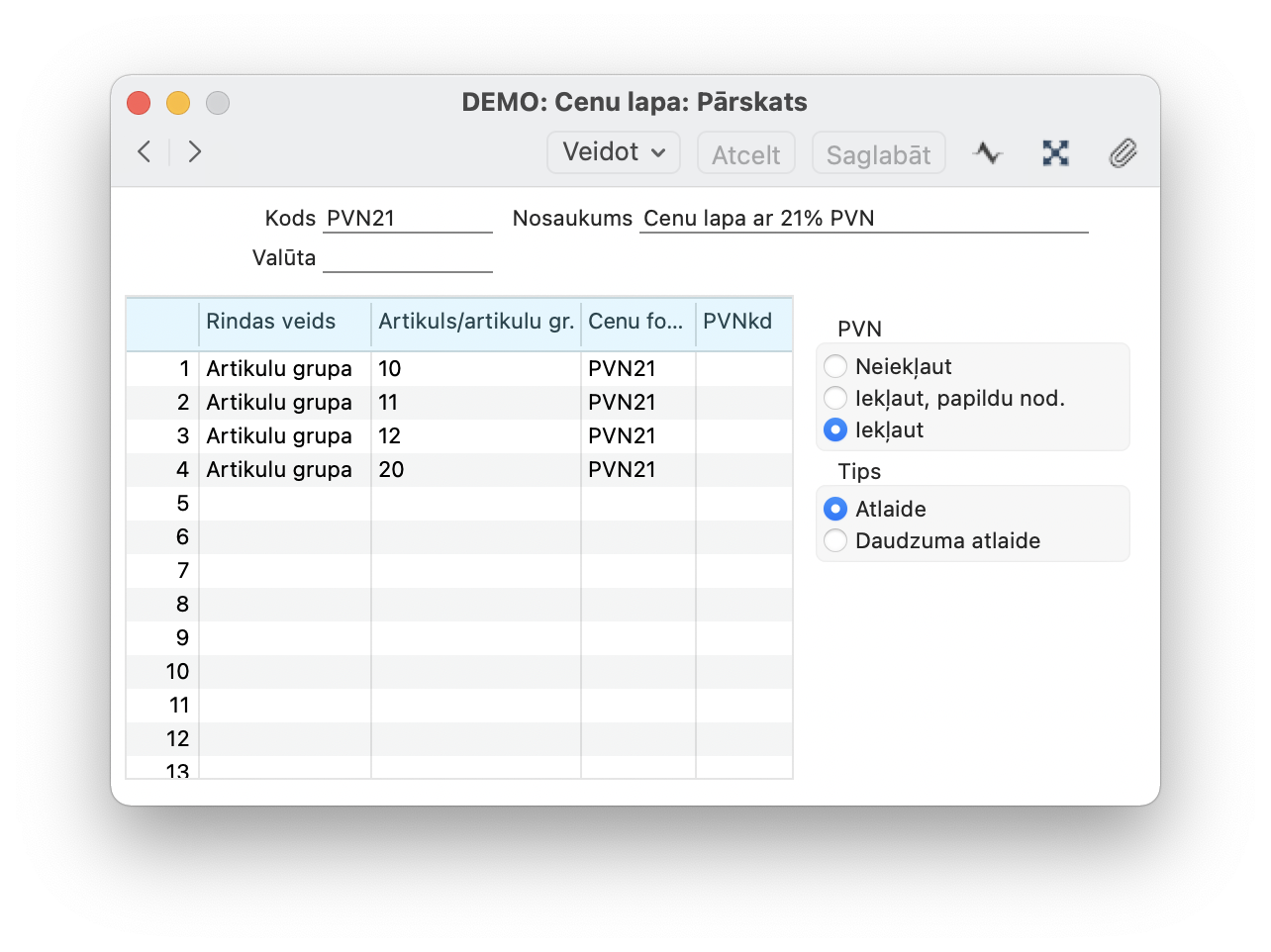
Task: Go to the next record arrow
Action: [x=195, y=151]
